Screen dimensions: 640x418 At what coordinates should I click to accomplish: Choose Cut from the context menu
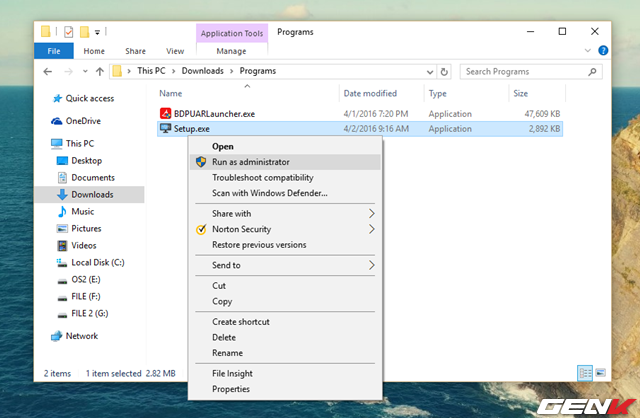tap(285, 286)
